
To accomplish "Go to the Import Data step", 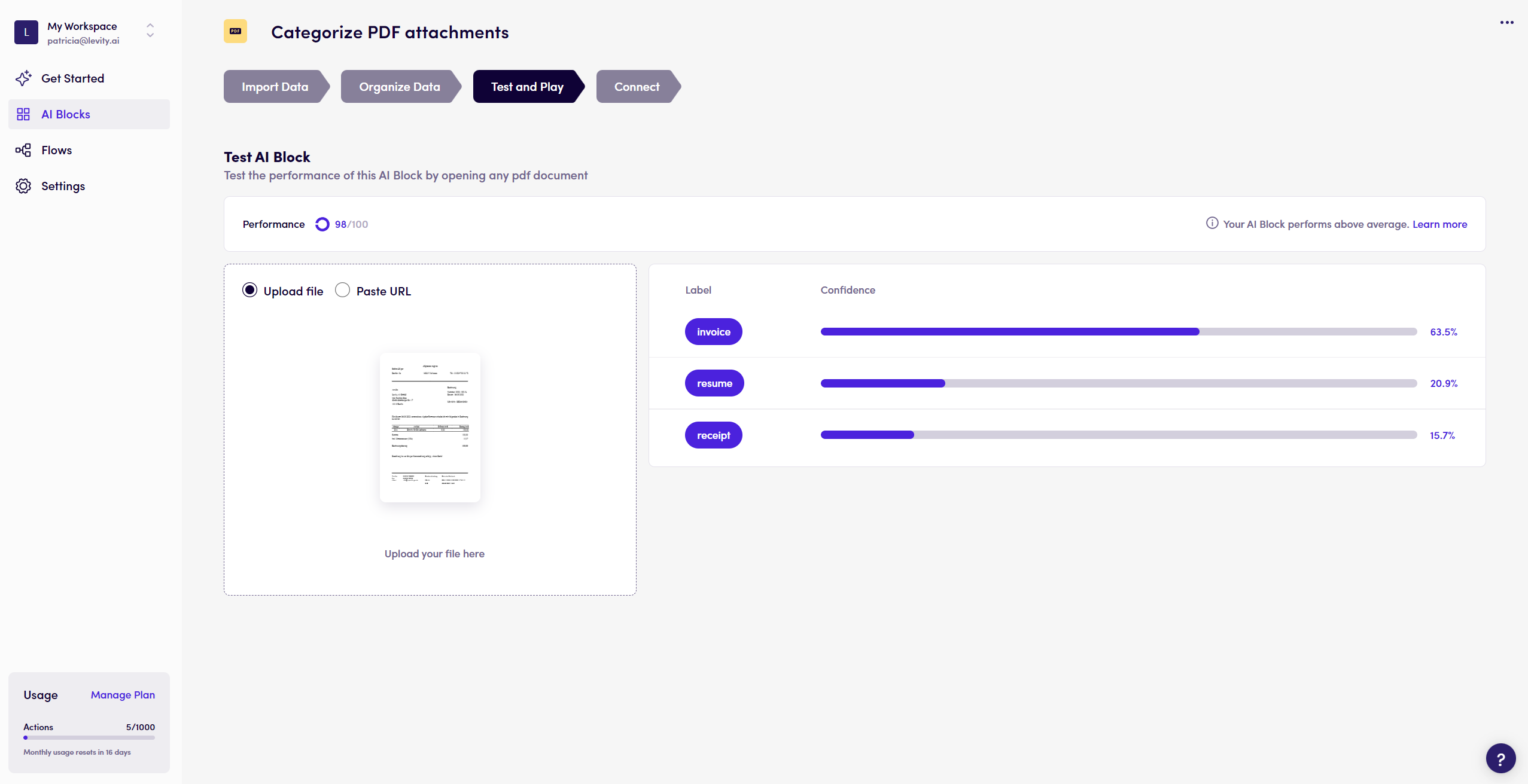I will coord(275,87).
